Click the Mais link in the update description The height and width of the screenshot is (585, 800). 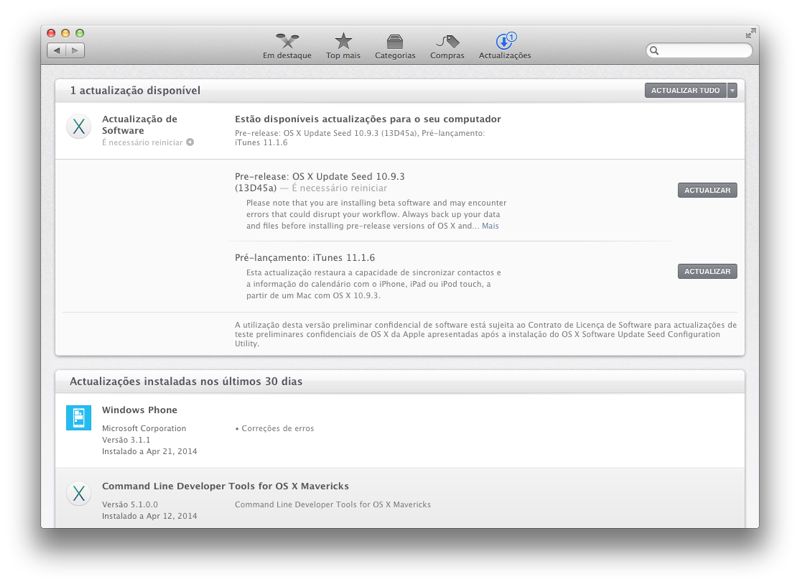[x=490, y=226]
